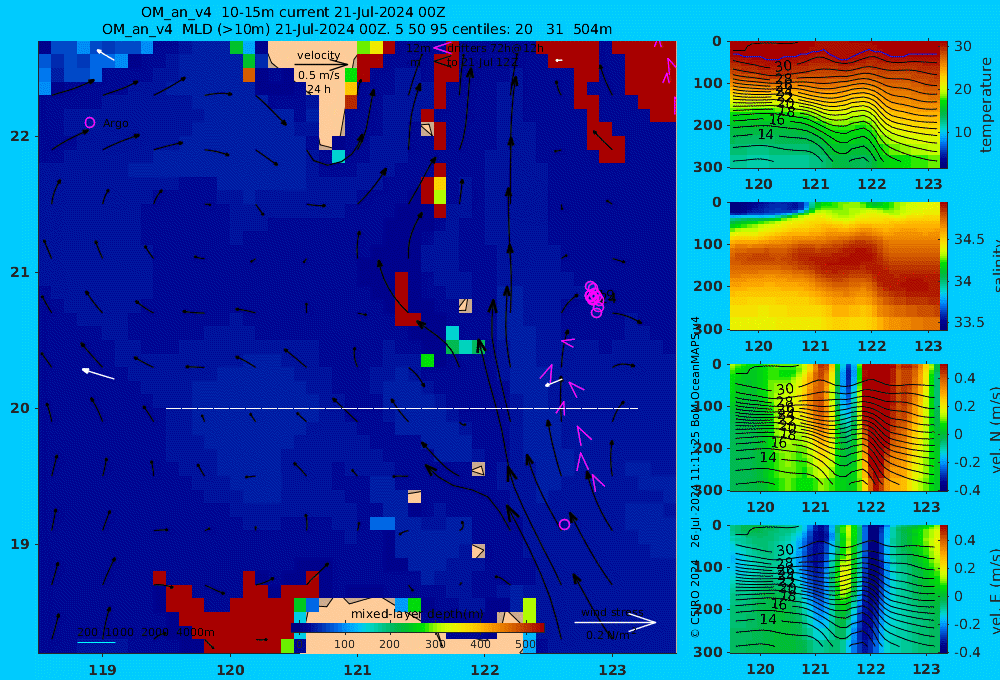Open the salinity section panel

834,266
